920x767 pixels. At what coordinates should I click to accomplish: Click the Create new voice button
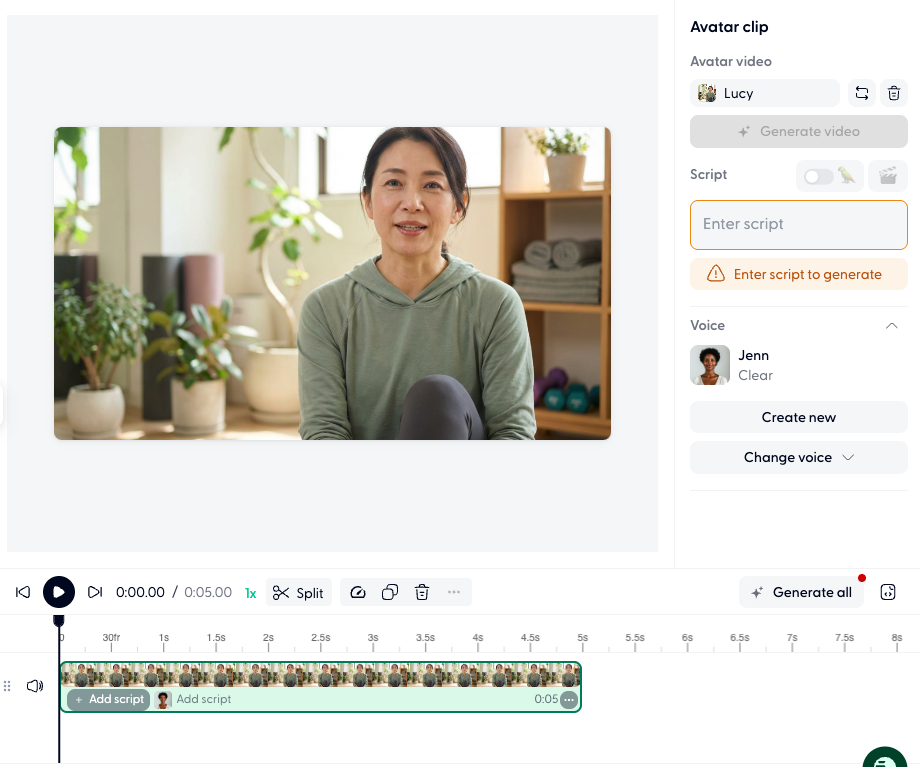798,417
